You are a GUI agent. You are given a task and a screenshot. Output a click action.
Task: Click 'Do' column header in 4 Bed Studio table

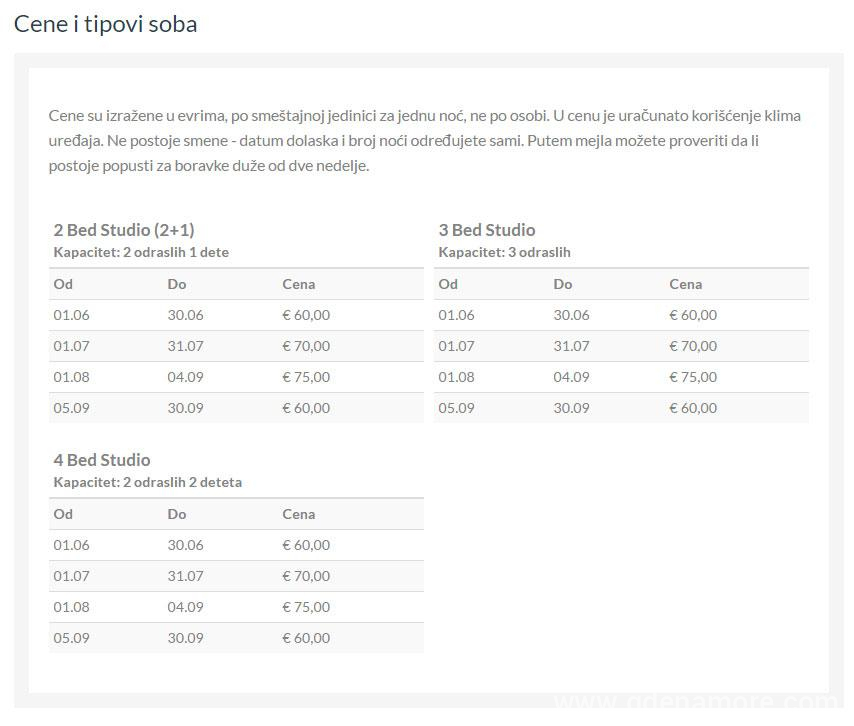coord(177,514)
